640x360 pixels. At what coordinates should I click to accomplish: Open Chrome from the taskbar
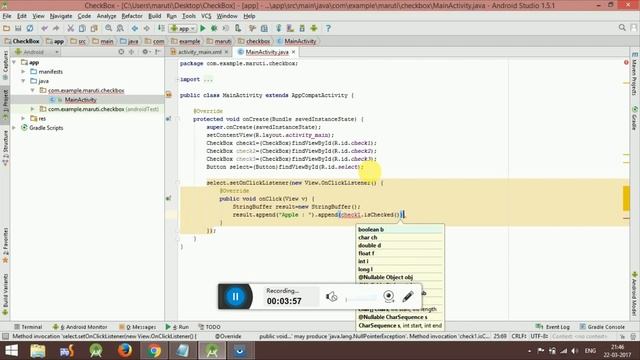[x=154, y=351]
